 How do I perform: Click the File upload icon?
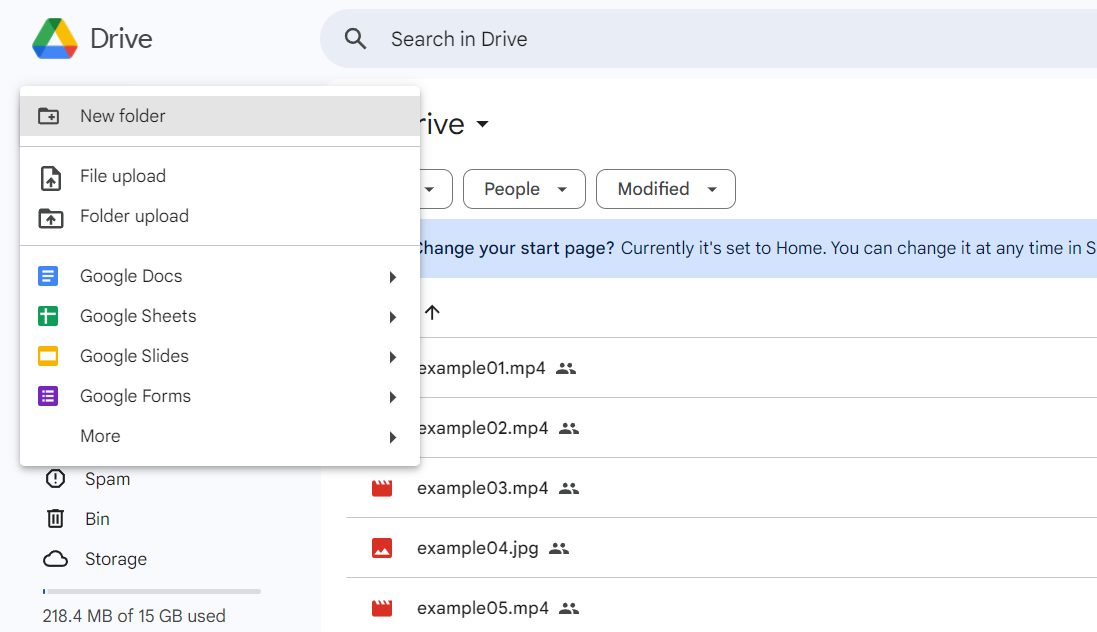tap(50, 178)
